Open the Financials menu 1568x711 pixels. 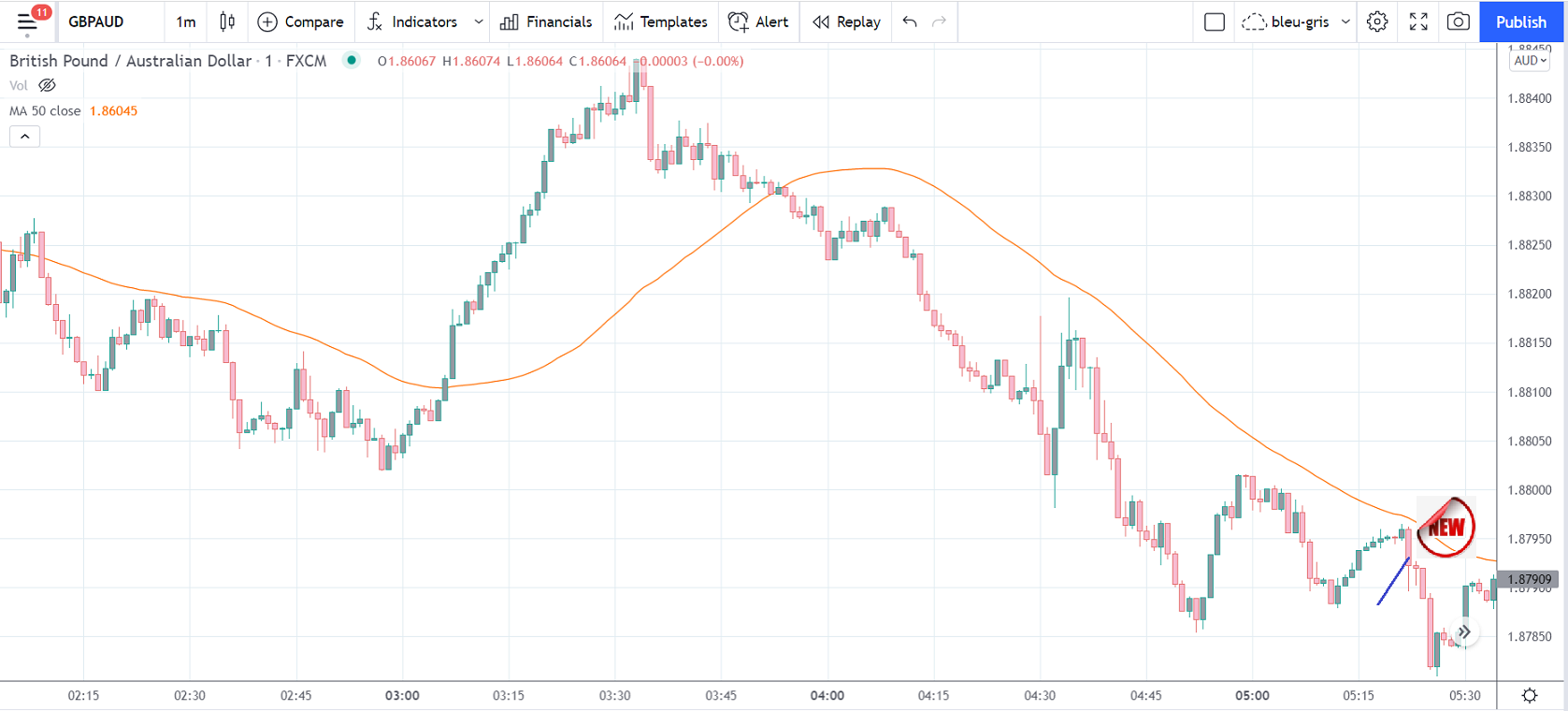546,22
